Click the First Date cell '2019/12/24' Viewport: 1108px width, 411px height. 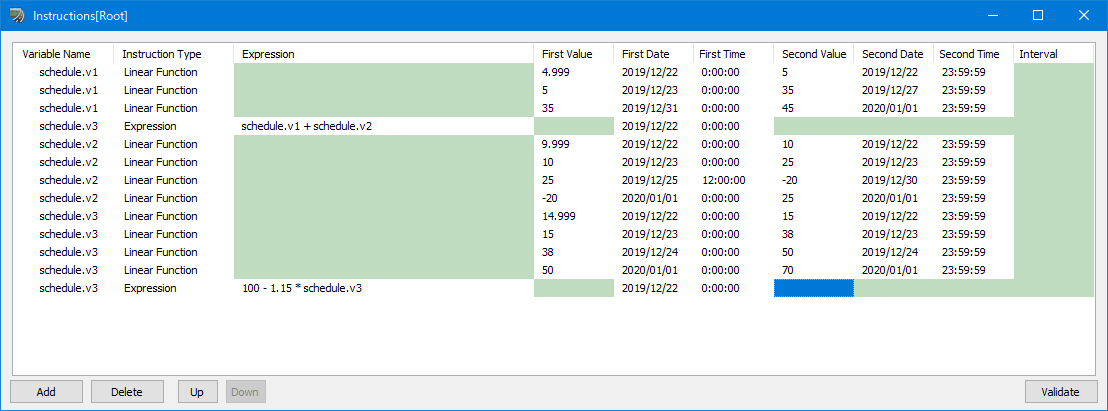pos(654,252)
